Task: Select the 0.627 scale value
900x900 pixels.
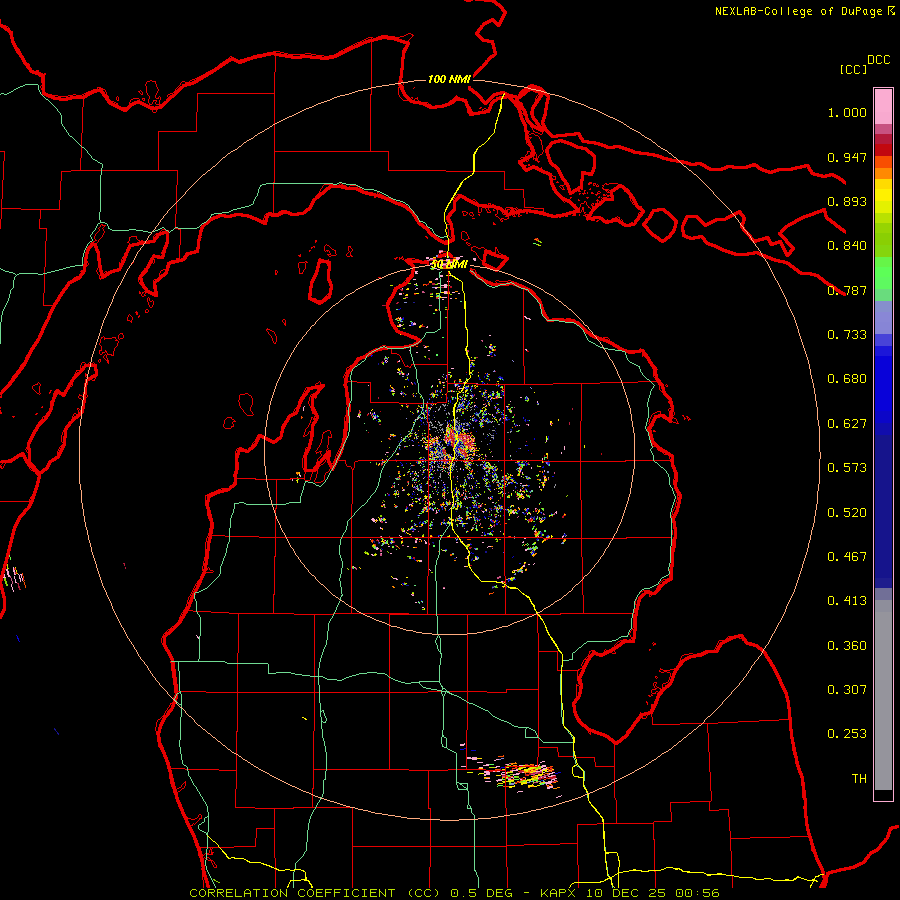Action: click(847, 424)
